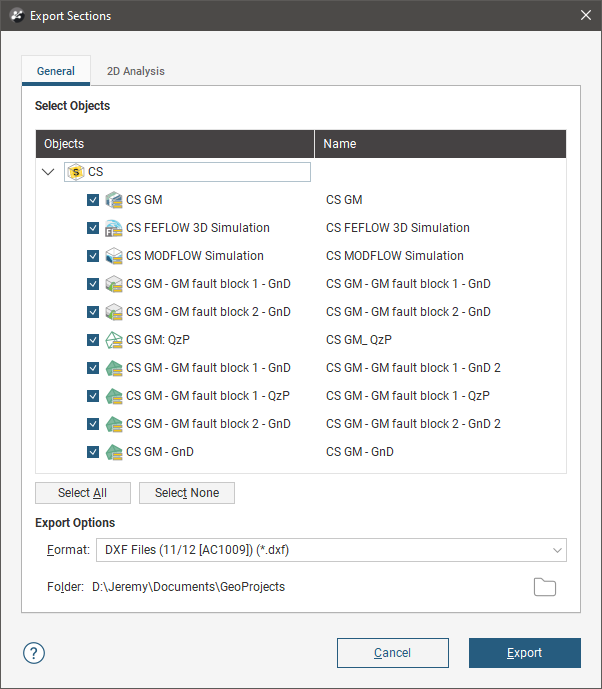The width and height of the screenshot is (602, 689).
Task: Click the CS GM - GnD icon
Action: [114, 452]
